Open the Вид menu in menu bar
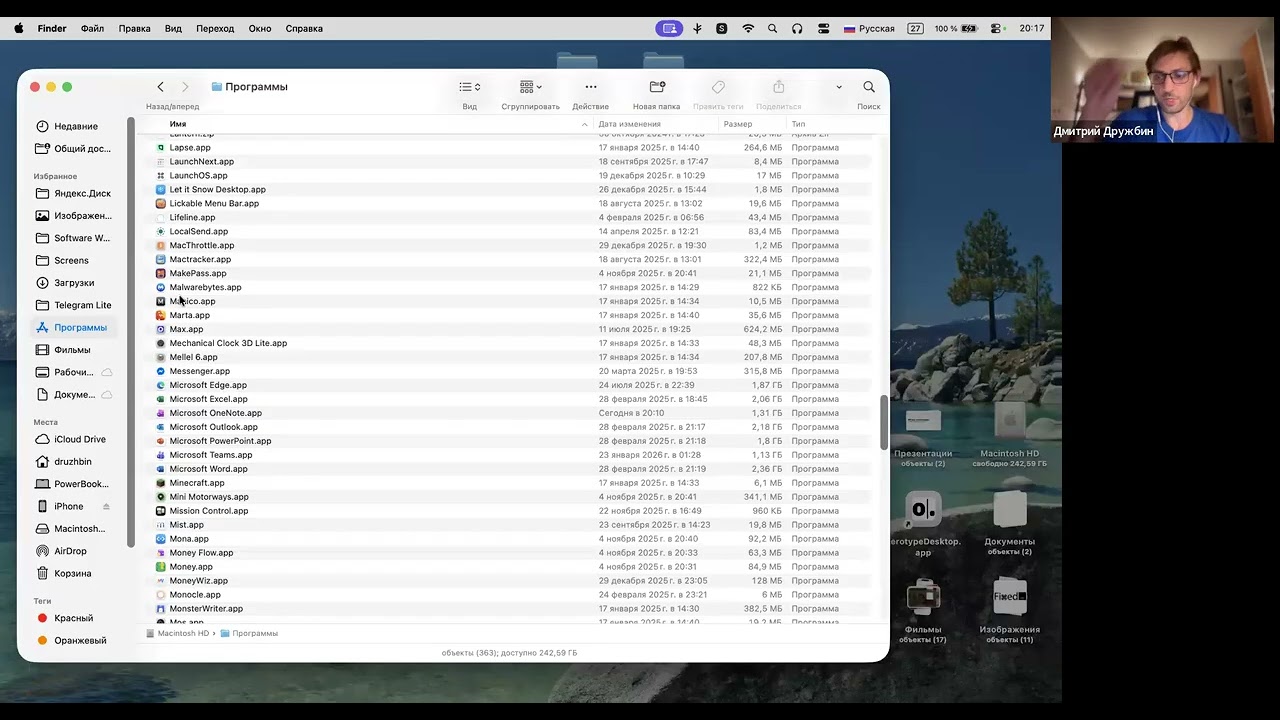Viewport: 1280px width, 720px height. [173, 29]
